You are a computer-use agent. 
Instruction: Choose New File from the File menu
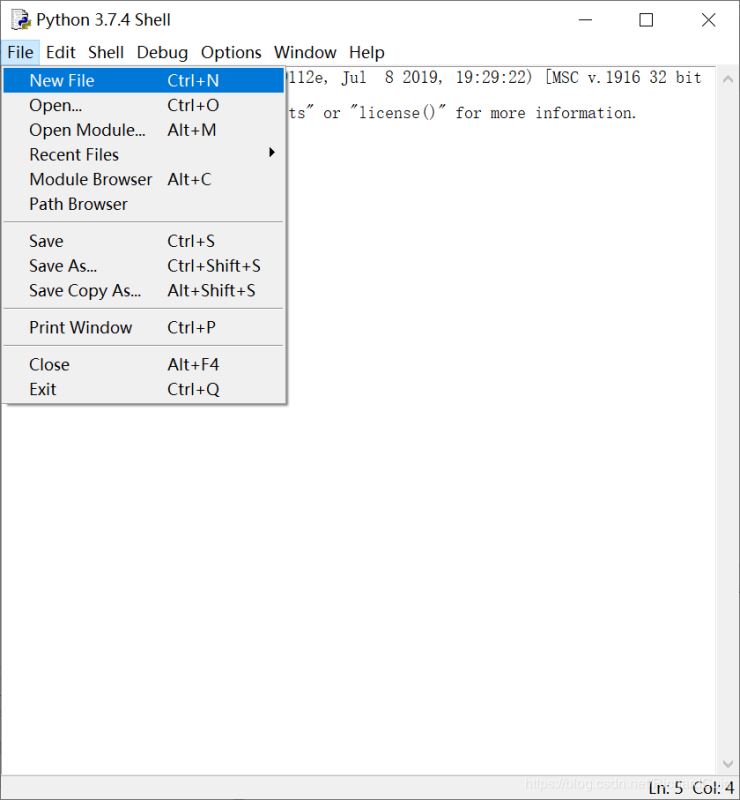tap(143, 81)
